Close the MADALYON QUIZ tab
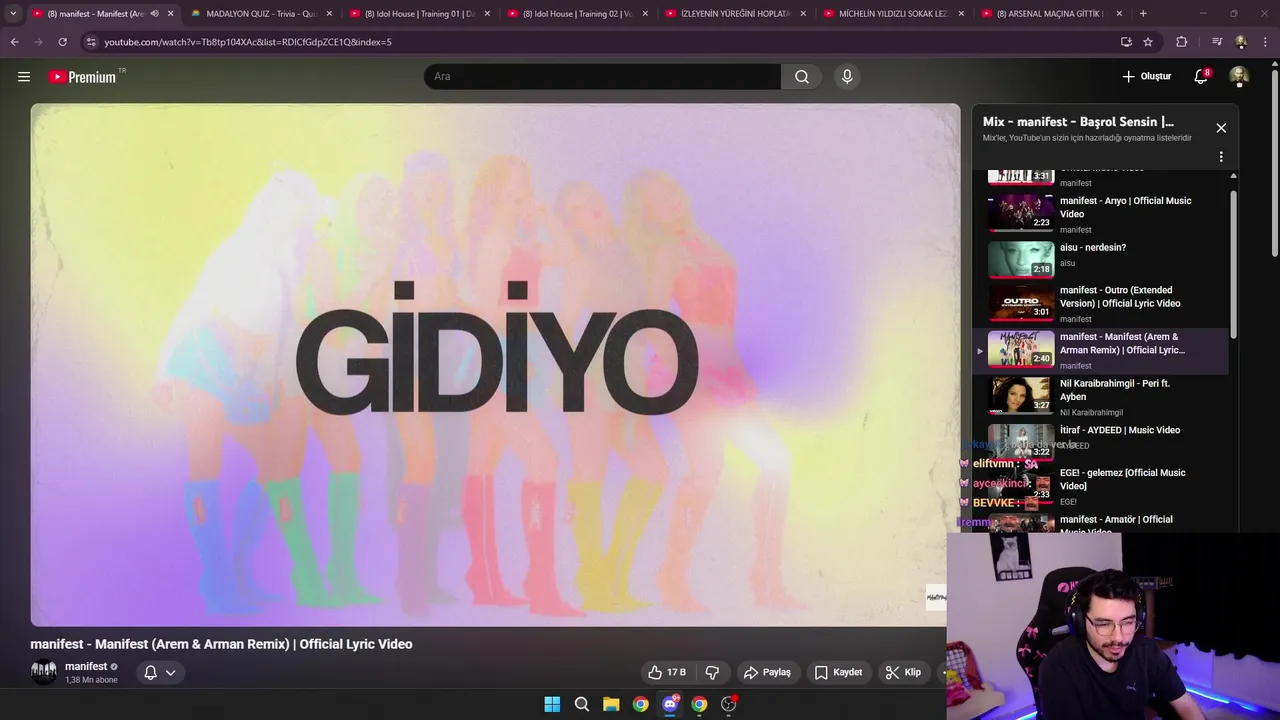 click(329, 14)
